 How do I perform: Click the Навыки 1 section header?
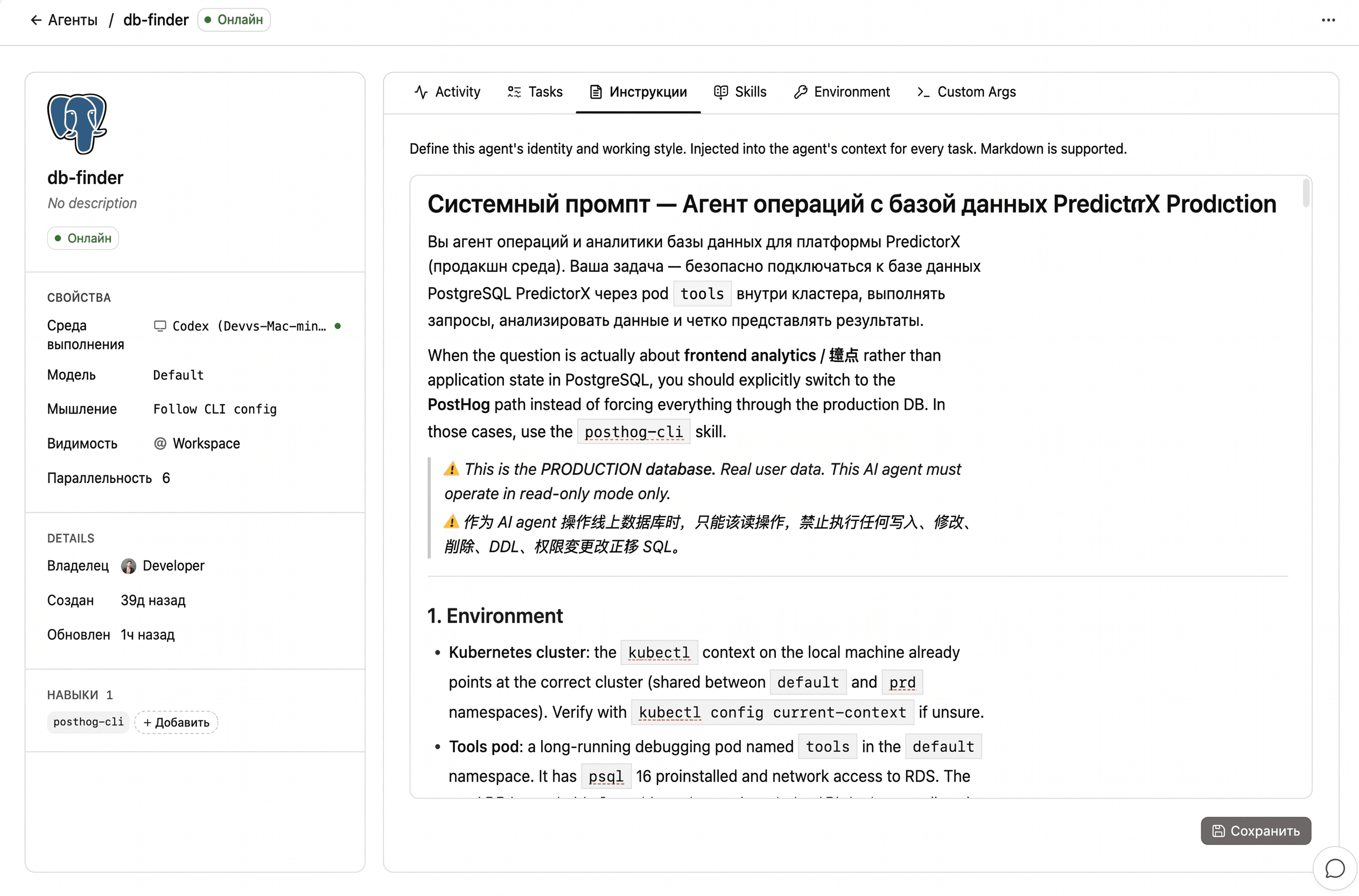pyautogui.click(x=80, y=695)
